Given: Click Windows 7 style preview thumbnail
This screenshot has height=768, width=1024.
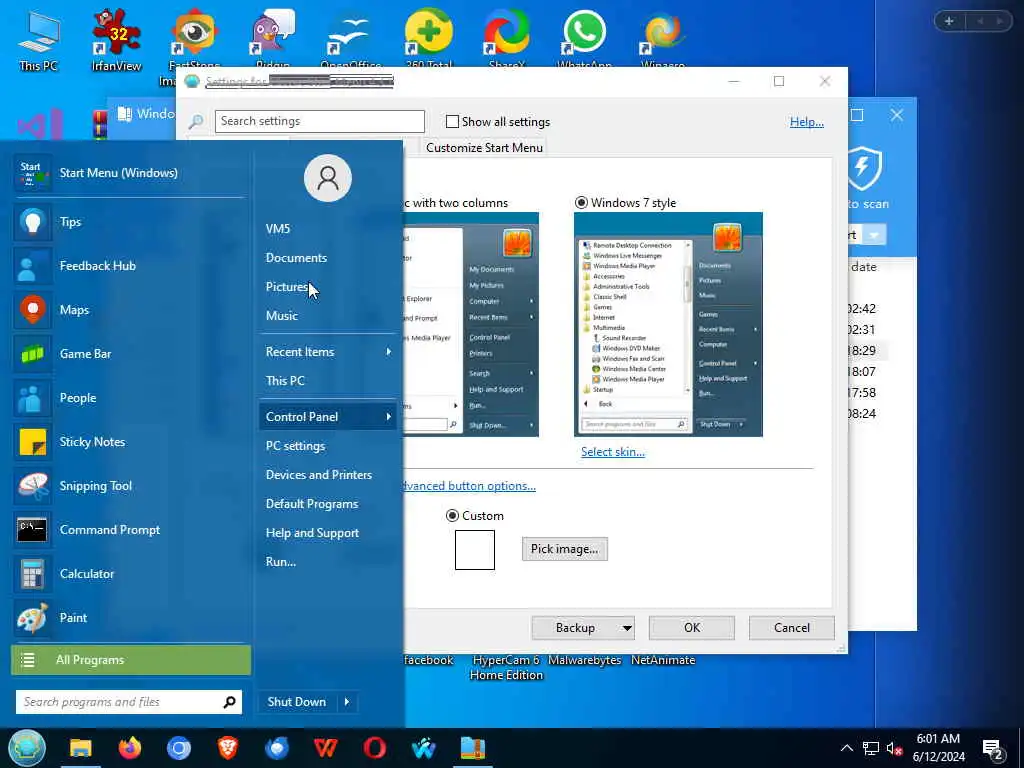Looking at the screenshot, I should (668, 325).
